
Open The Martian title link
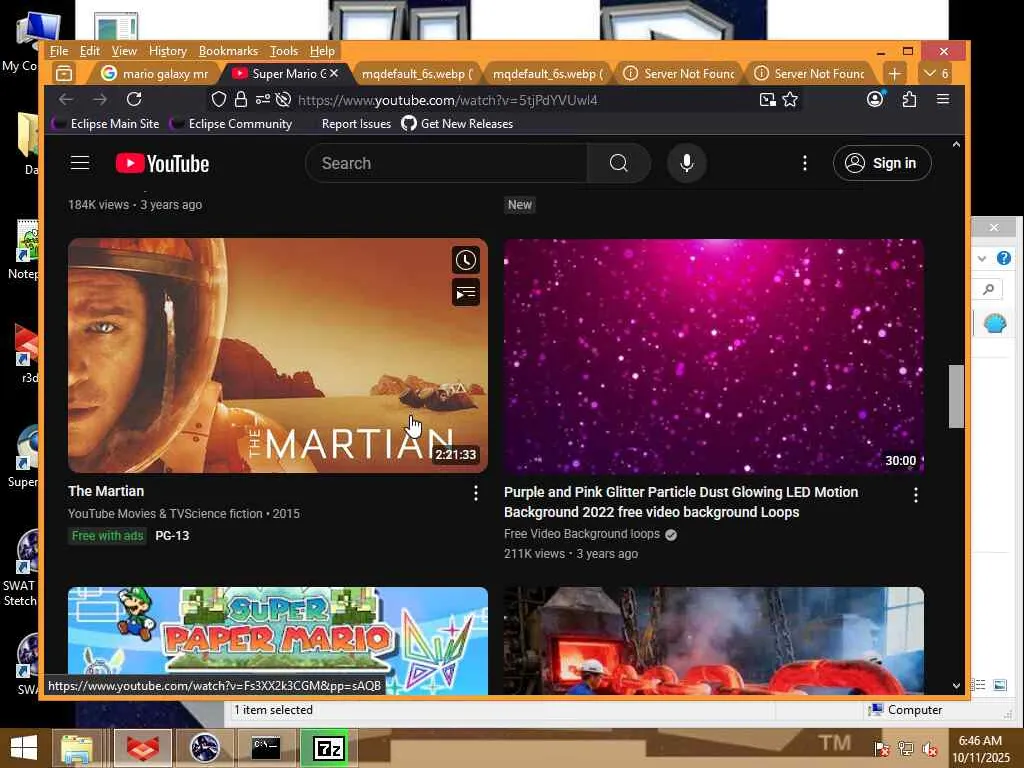[x=106, y=491]
